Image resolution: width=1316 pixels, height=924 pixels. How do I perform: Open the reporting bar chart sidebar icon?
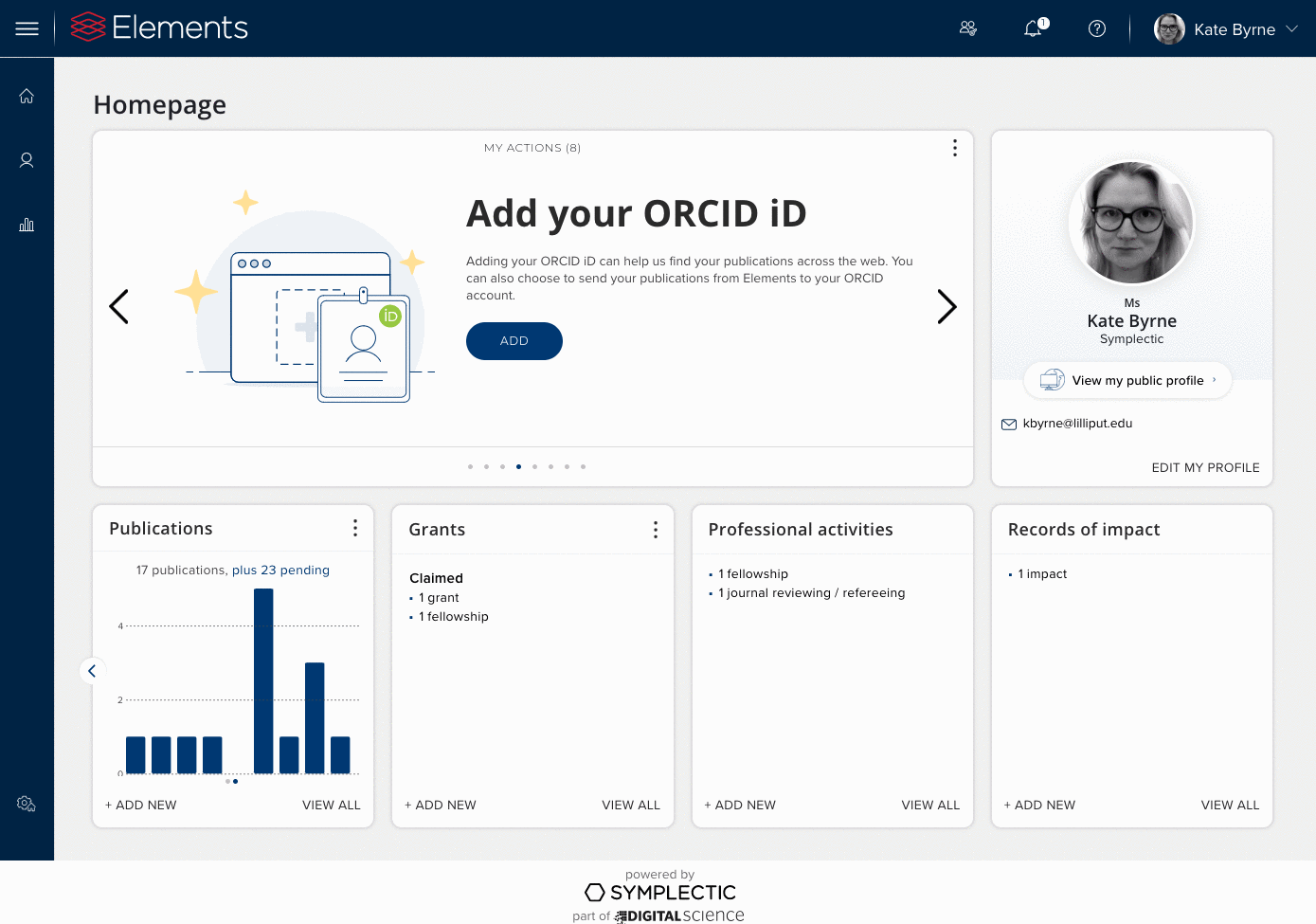click(27, 225)
